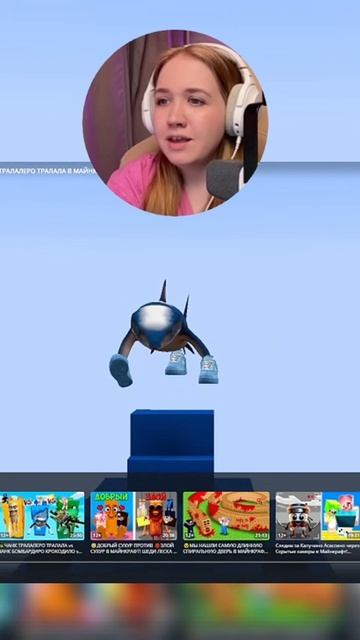The image size is (360, 640).
Task: Click the 'ТРАЛАЛЕРО ТРАЛАЛА В МАЙН' caption text
Action: point(47,171)
